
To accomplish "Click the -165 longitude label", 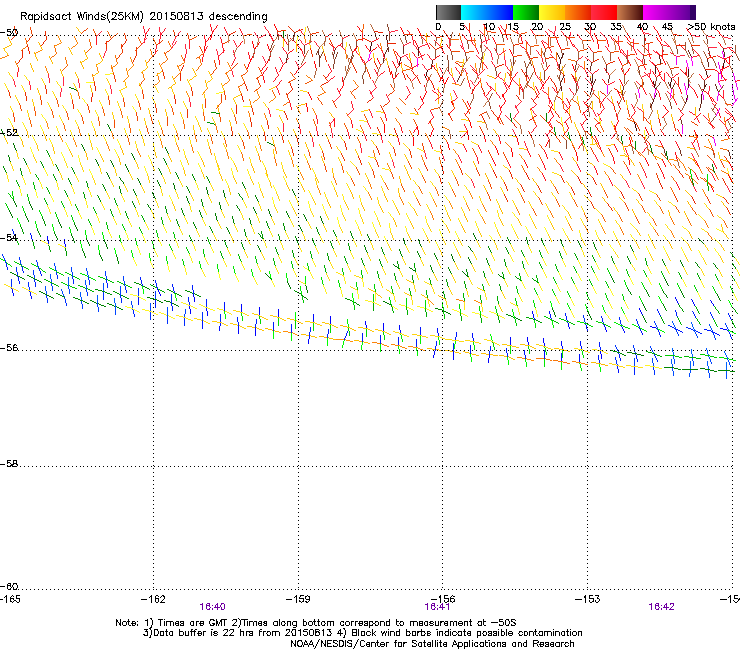I will (x=10, y=599).
